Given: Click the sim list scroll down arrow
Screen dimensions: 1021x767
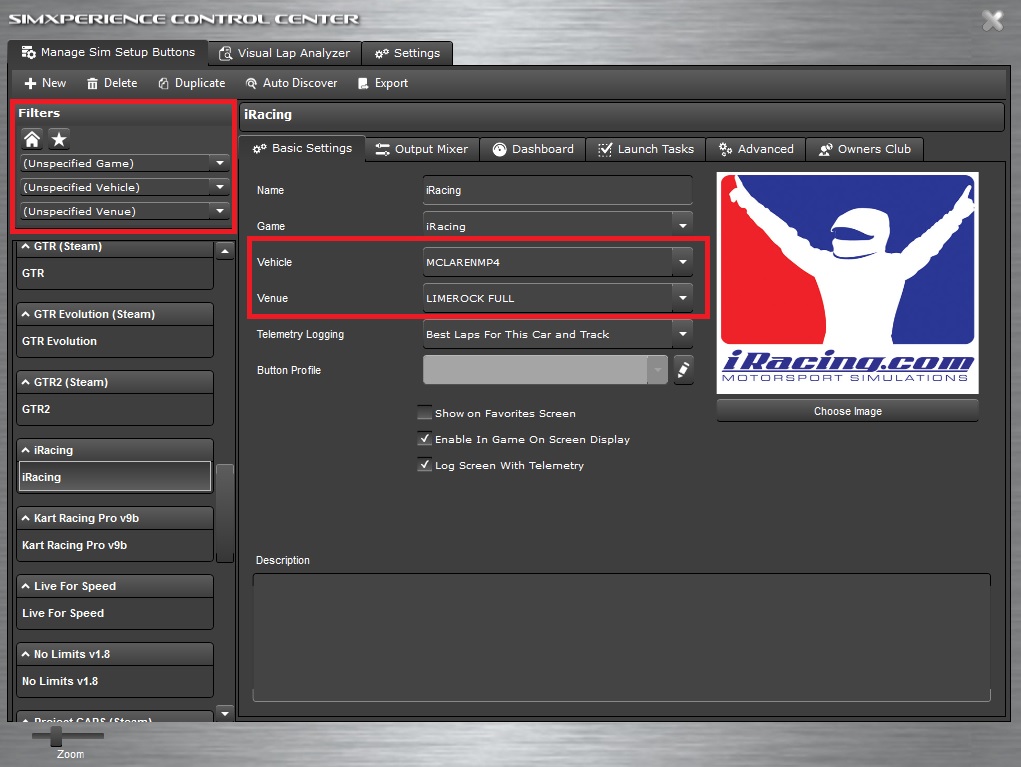Looking at the screenshot, I should tap(225, 713).
